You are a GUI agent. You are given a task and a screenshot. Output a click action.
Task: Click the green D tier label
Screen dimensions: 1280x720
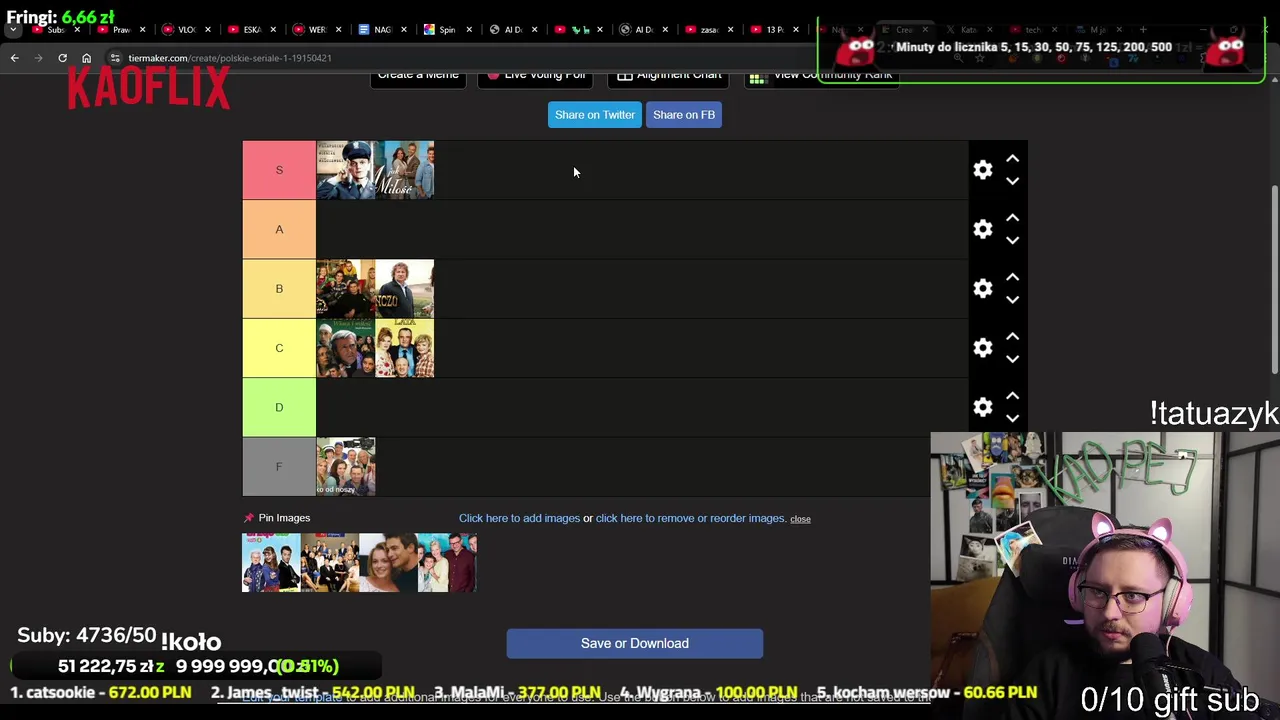tap(279, 407)
